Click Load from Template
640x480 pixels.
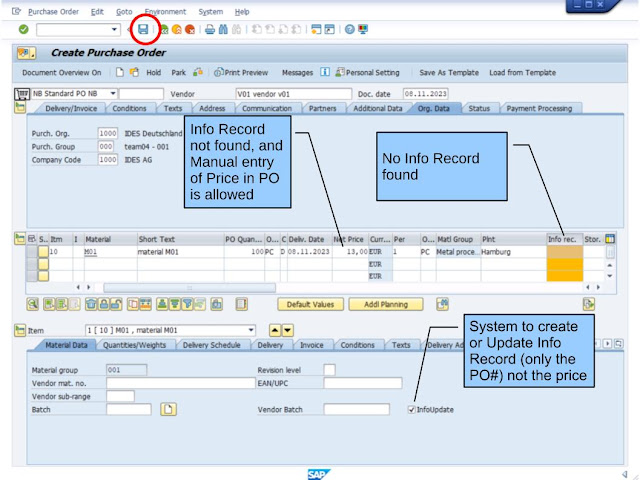point(522,73)
